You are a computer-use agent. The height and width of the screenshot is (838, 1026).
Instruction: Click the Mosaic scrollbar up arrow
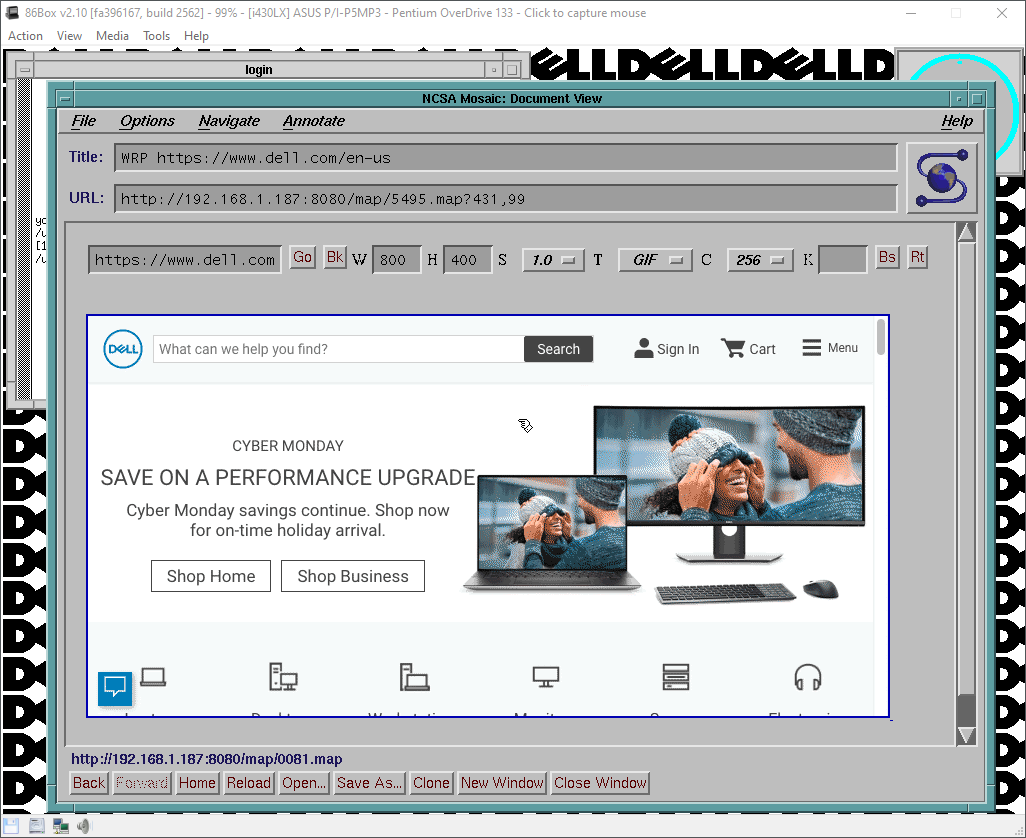[x=966, y=232]
